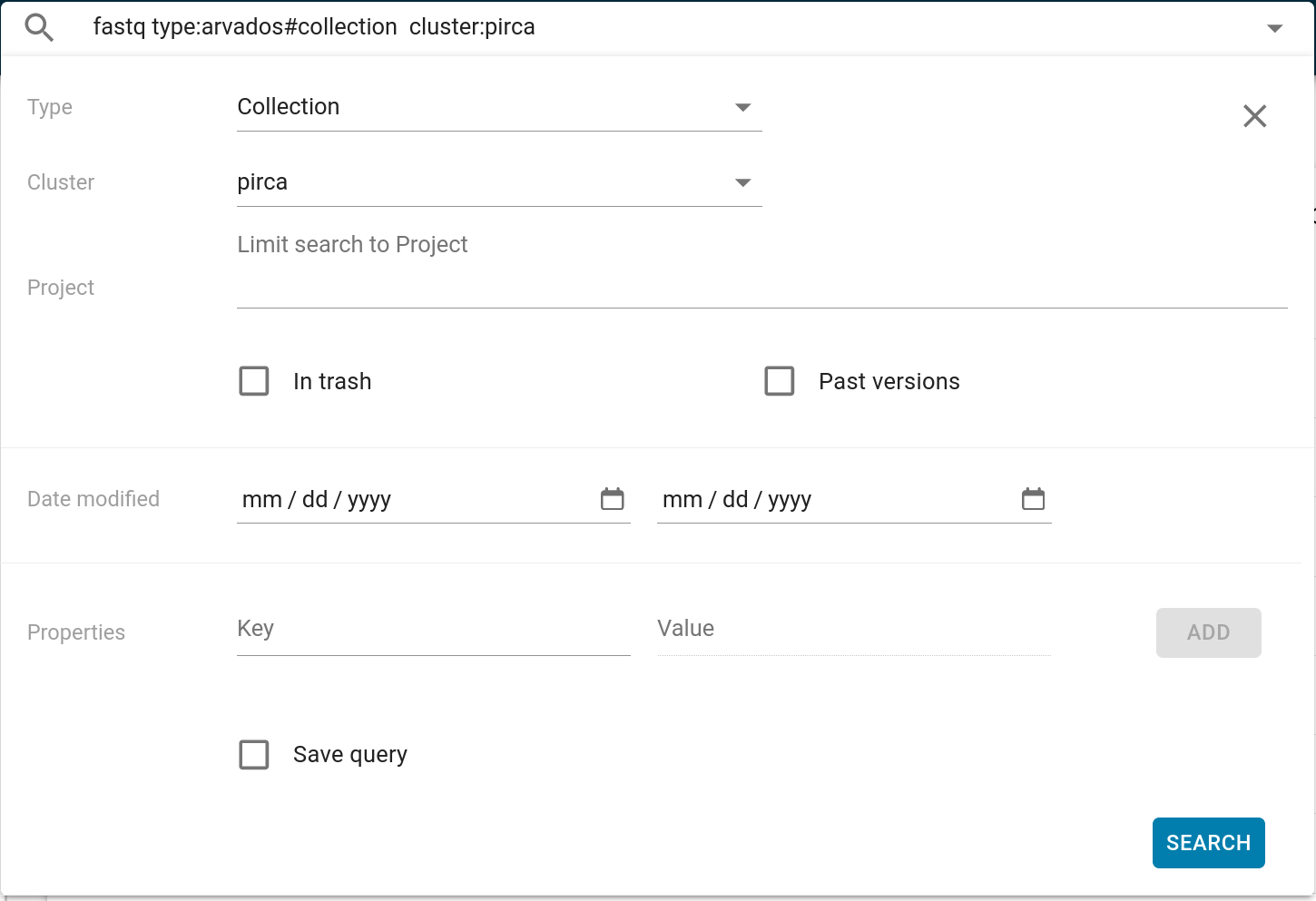Click the search query text box
The height and width of the screenshot is (901, 1316).
click(635, 27)
